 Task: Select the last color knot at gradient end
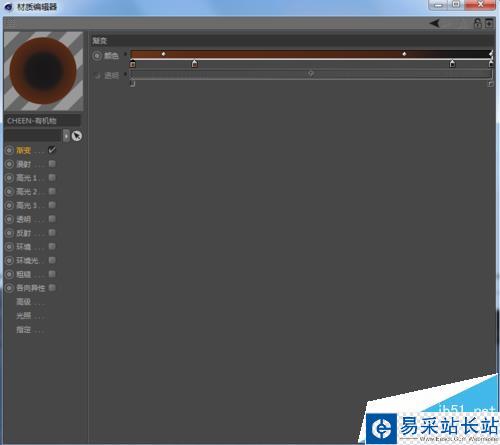click(x=491, y=64)
